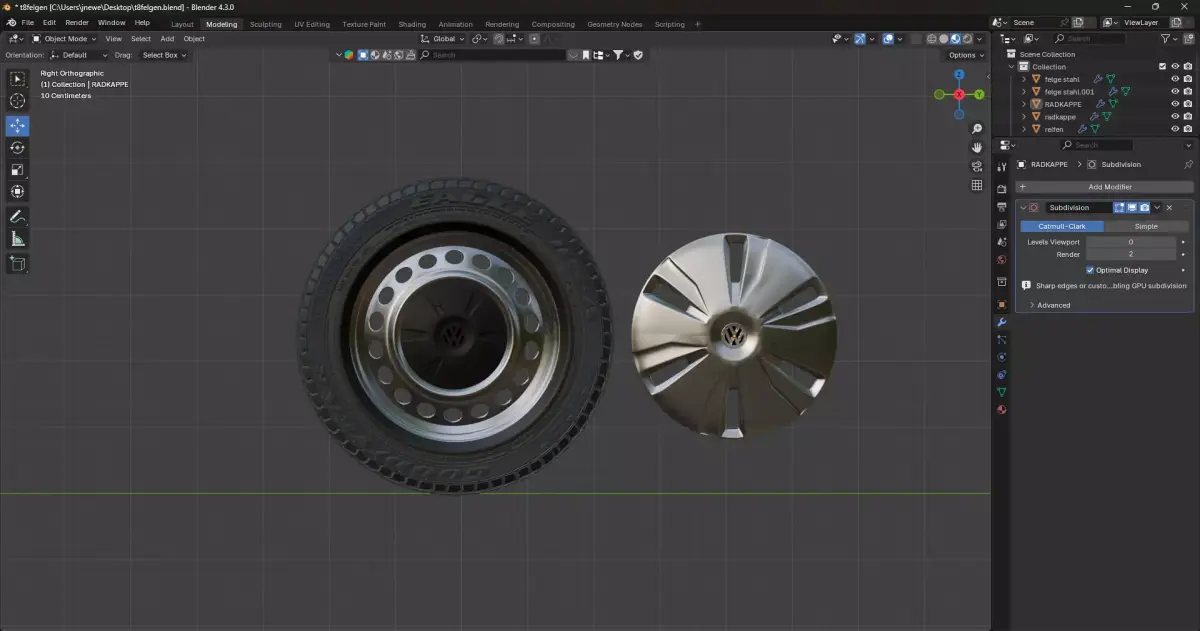Hide the RADKAPPE object in viewport
1200x631 pixels.
coord(1175,104)
